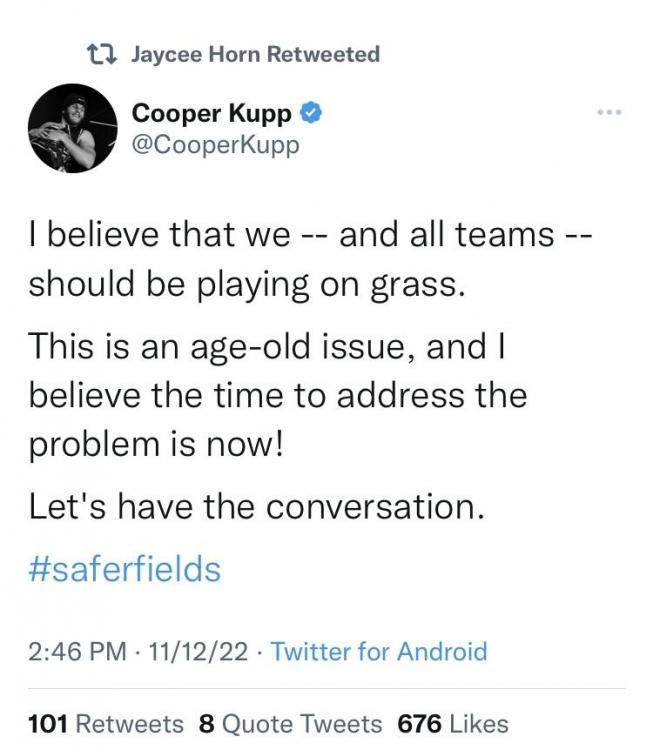653x750 pixels.
Task: Click the "I believe that we" opening line
Action: 160,236
